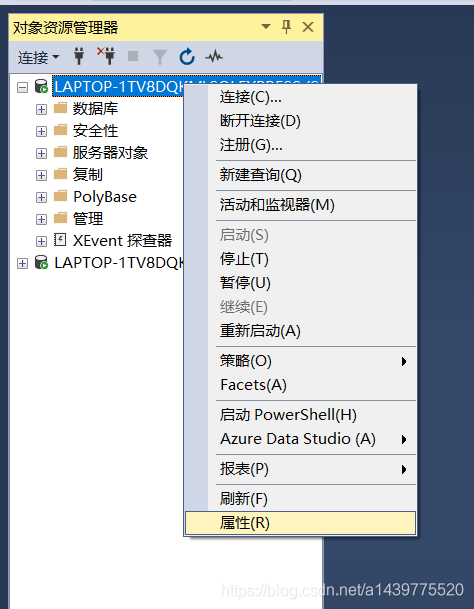
Task: Expand the second LAPTOP server node
Action: click(23, 263)
